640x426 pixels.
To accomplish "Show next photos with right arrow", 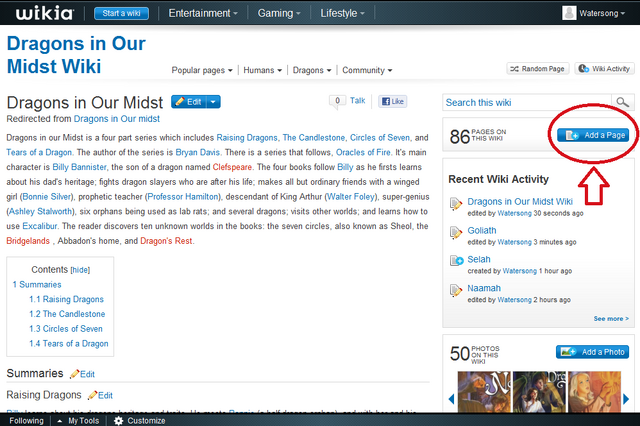I will (x=626, y=399).
